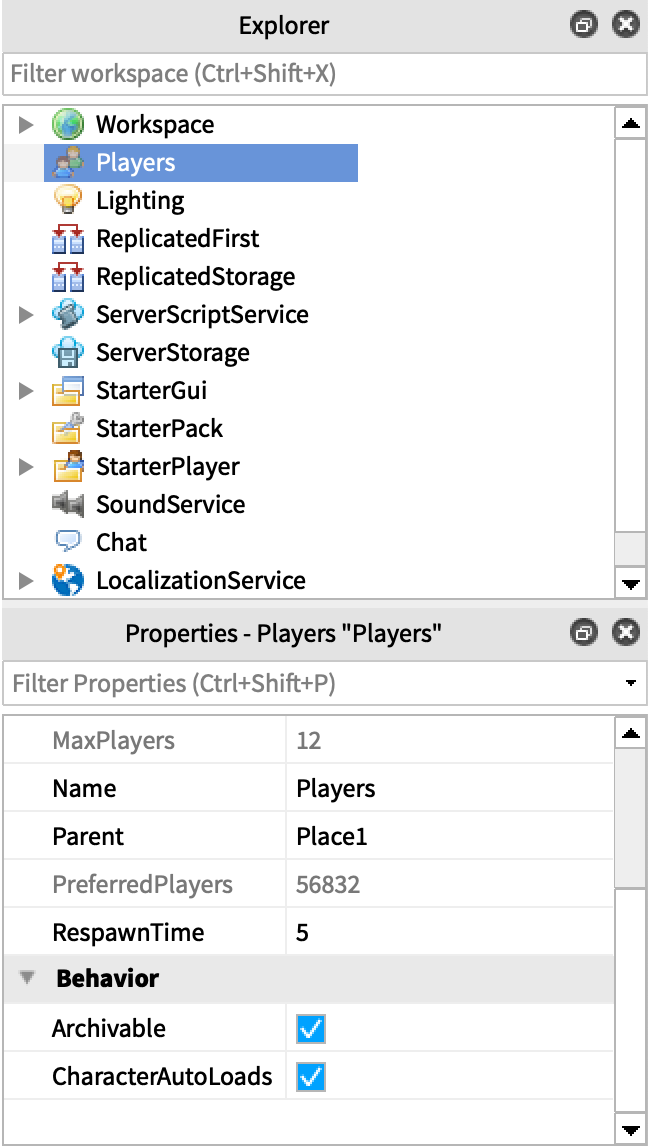Select ReplicatedStorage in the Explorer tree

pos(195,277)
